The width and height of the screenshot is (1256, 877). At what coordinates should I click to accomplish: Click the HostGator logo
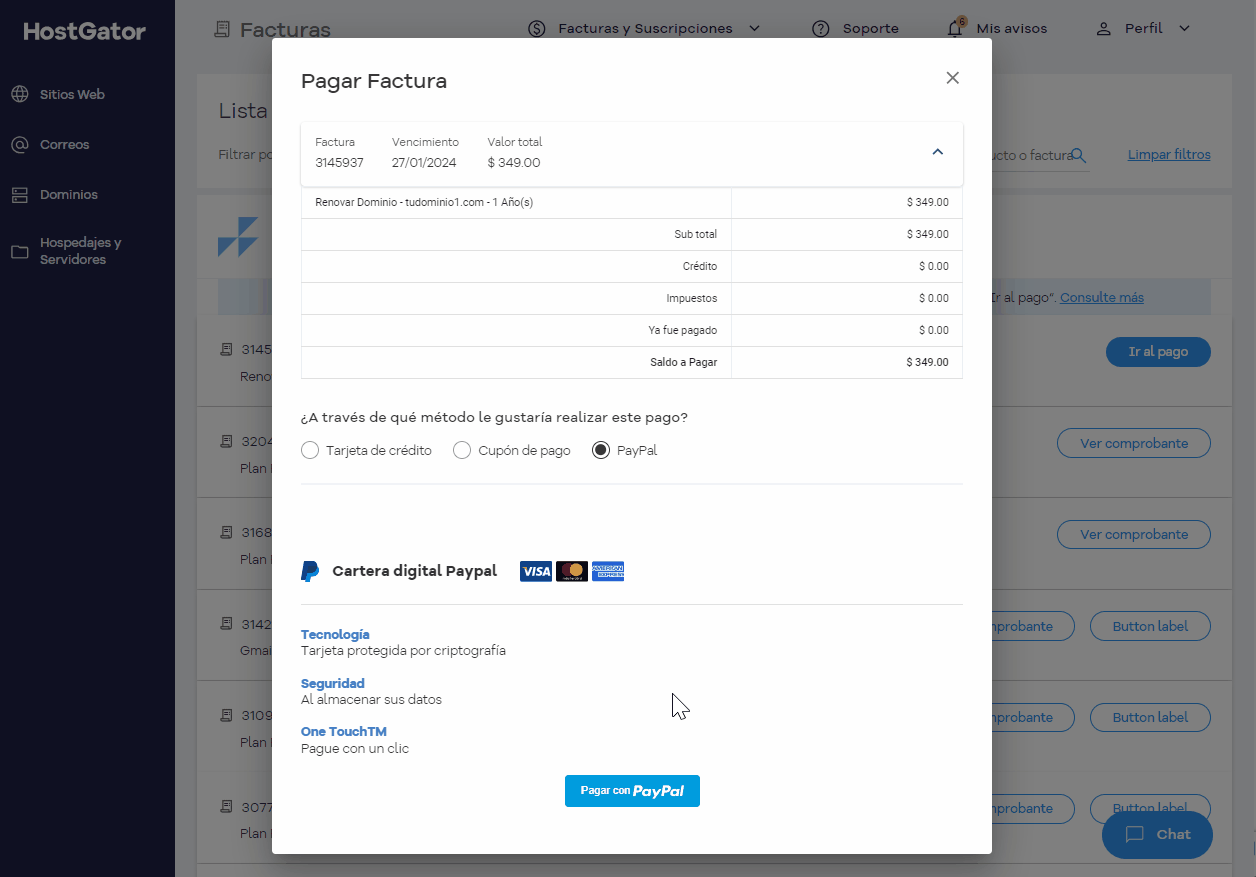pos(85,31)
